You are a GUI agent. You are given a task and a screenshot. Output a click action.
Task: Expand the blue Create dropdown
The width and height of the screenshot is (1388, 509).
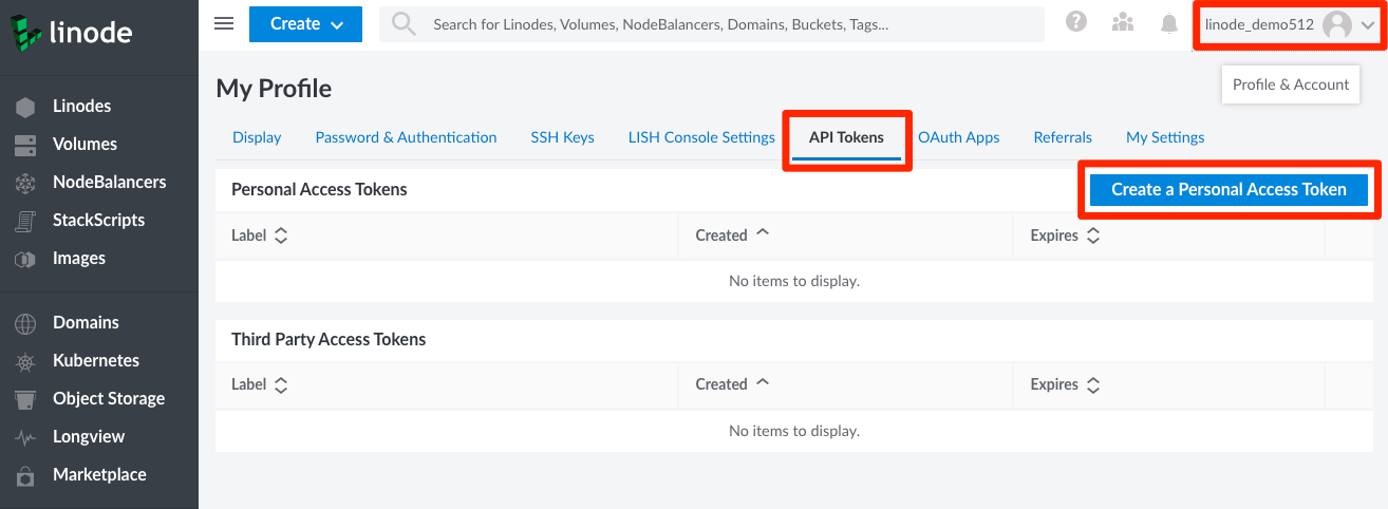click(x=307, y=24)
